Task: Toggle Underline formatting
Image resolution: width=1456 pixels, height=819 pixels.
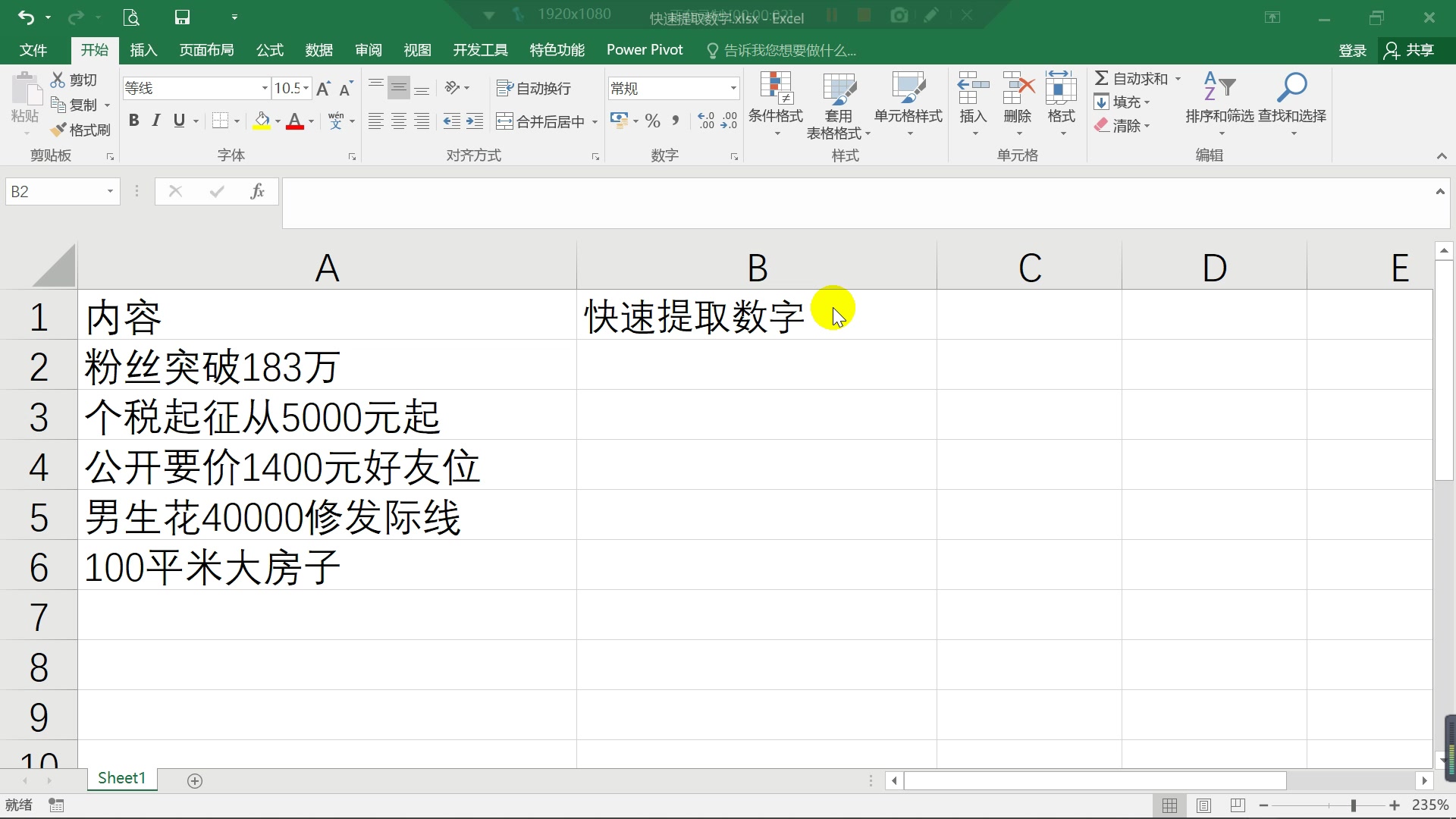Action: [x=179, y=121]
